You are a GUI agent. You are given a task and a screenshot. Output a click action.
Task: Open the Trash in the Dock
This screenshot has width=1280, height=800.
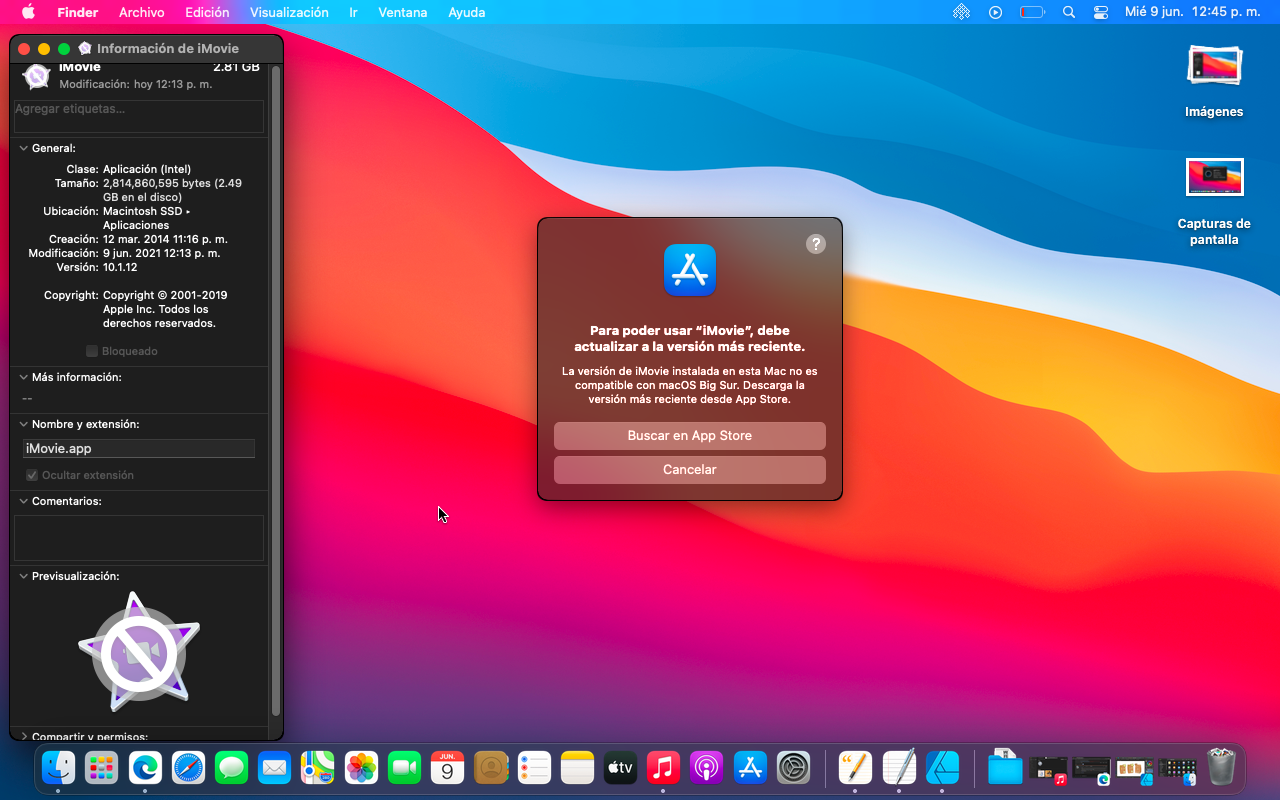click(1221, 768)
